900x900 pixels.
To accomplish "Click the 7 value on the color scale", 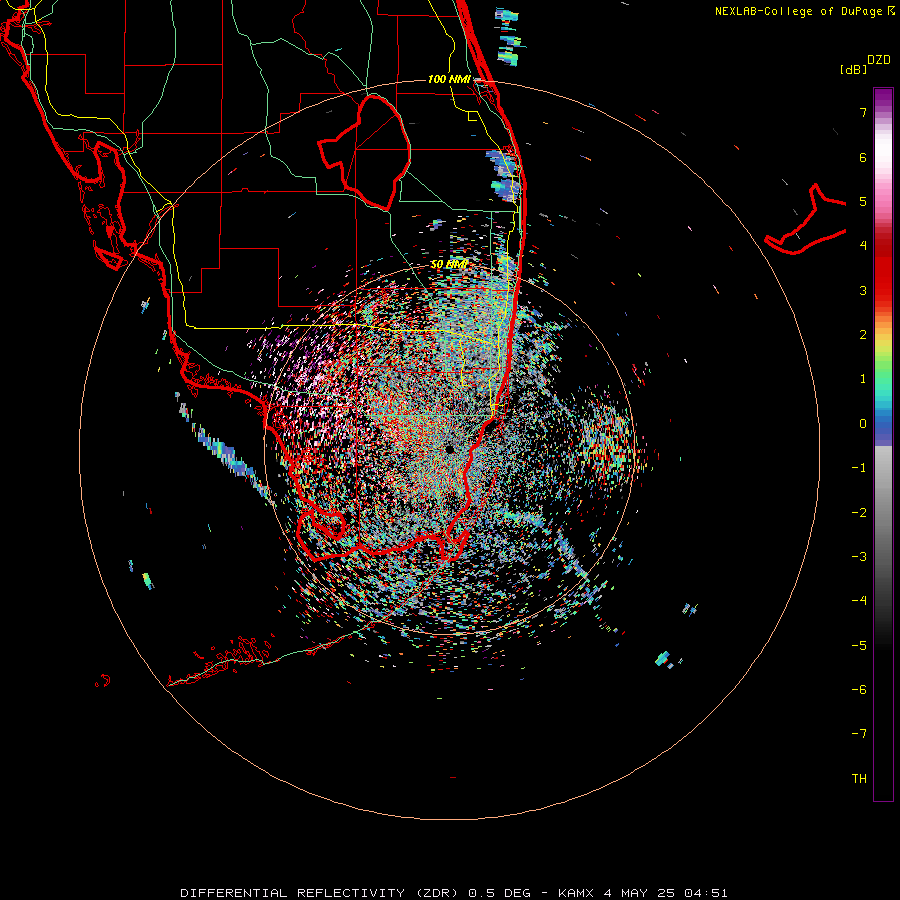I will coord(863,112).
